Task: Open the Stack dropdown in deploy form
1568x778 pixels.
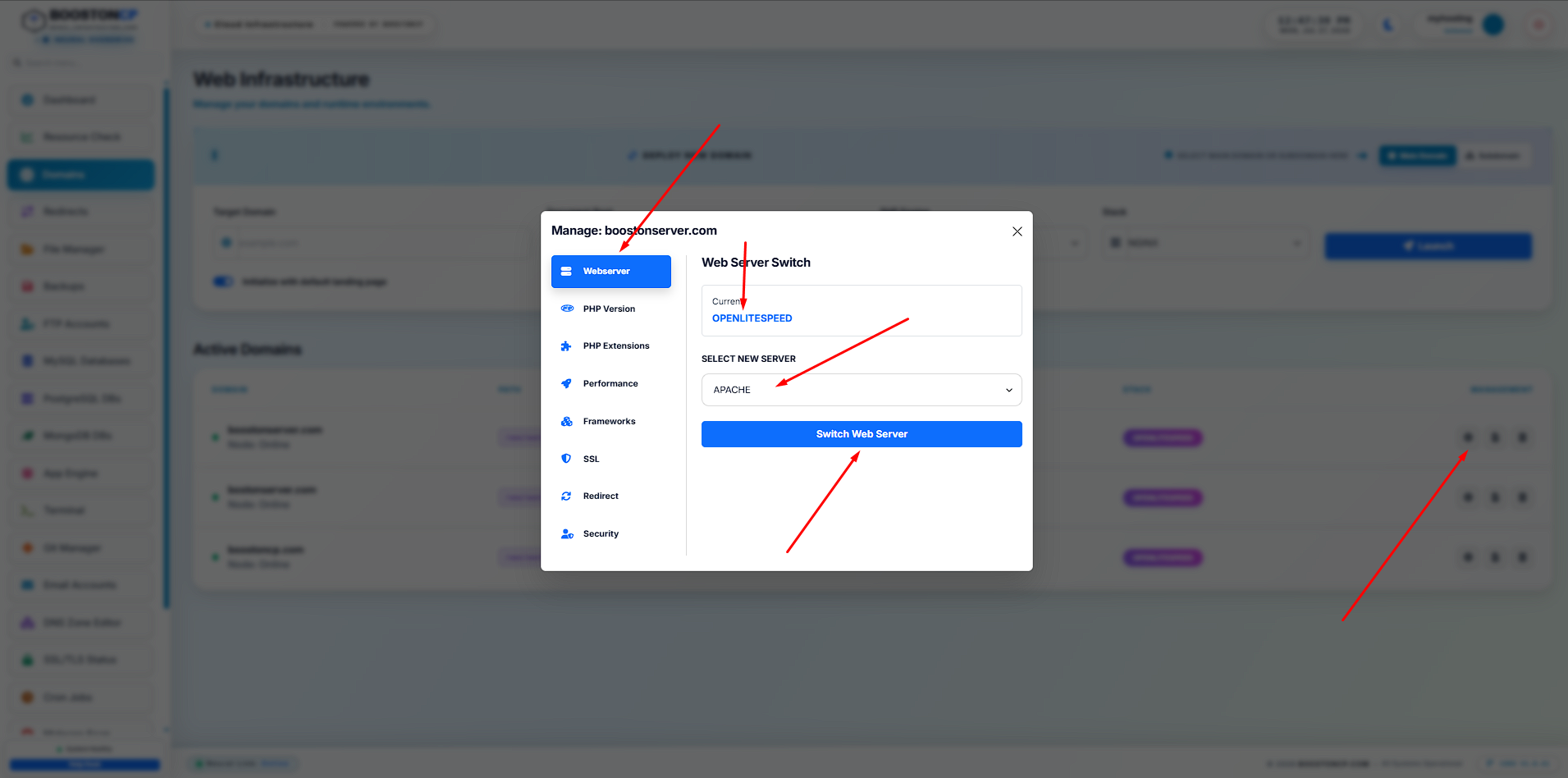Action: [1205, 243]
